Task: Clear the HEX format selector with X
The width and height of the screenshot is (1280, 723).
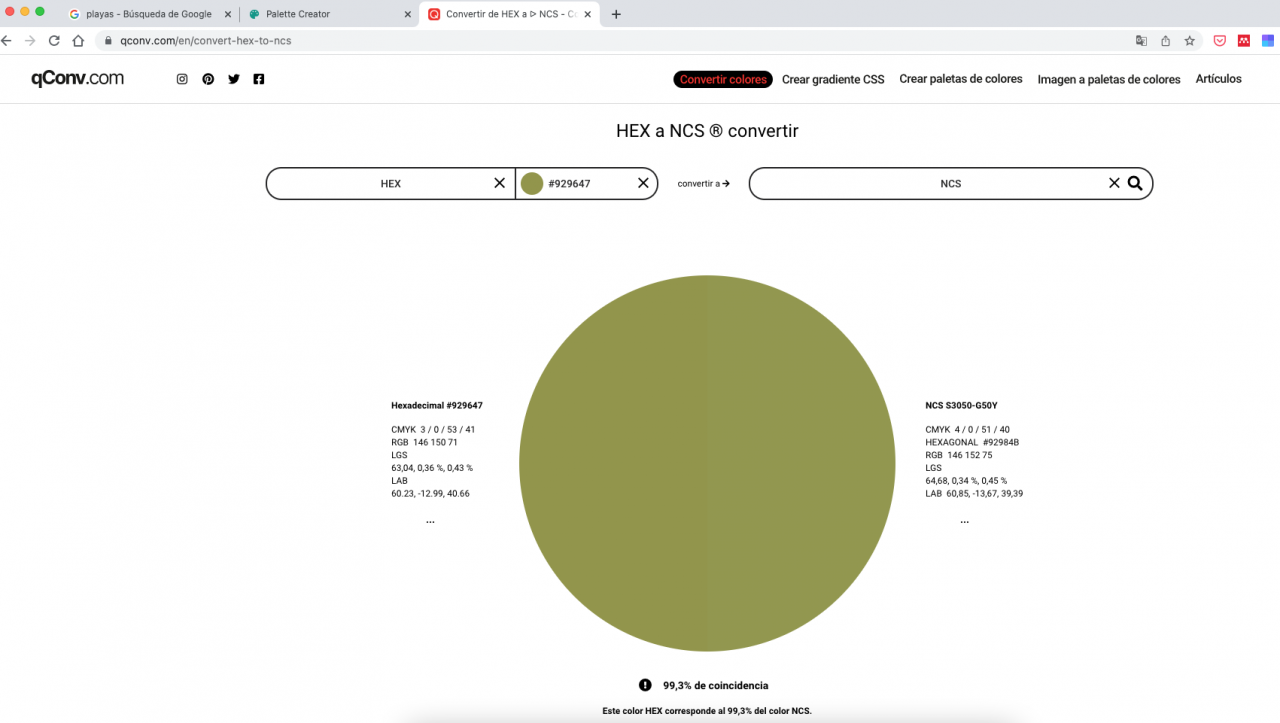Action: click(500, 183)
